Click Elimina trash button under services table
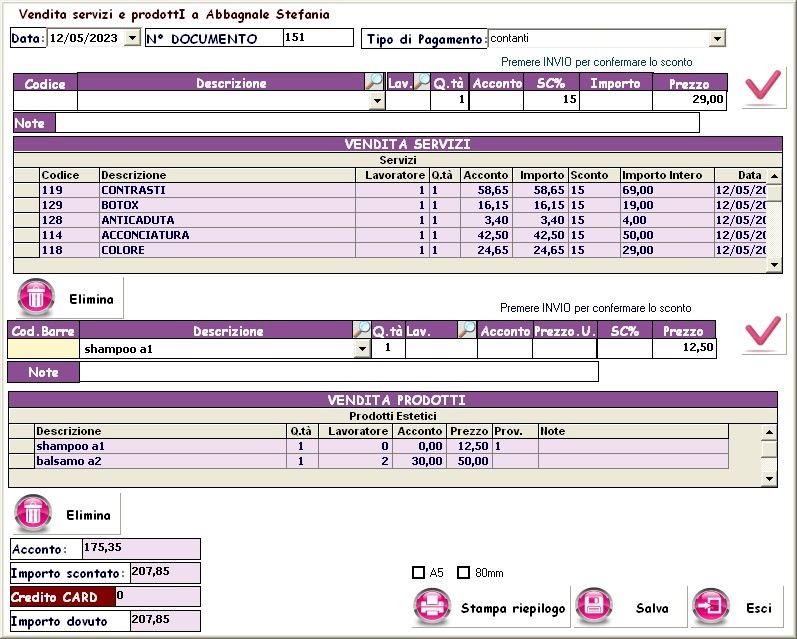 coord(68,298)
